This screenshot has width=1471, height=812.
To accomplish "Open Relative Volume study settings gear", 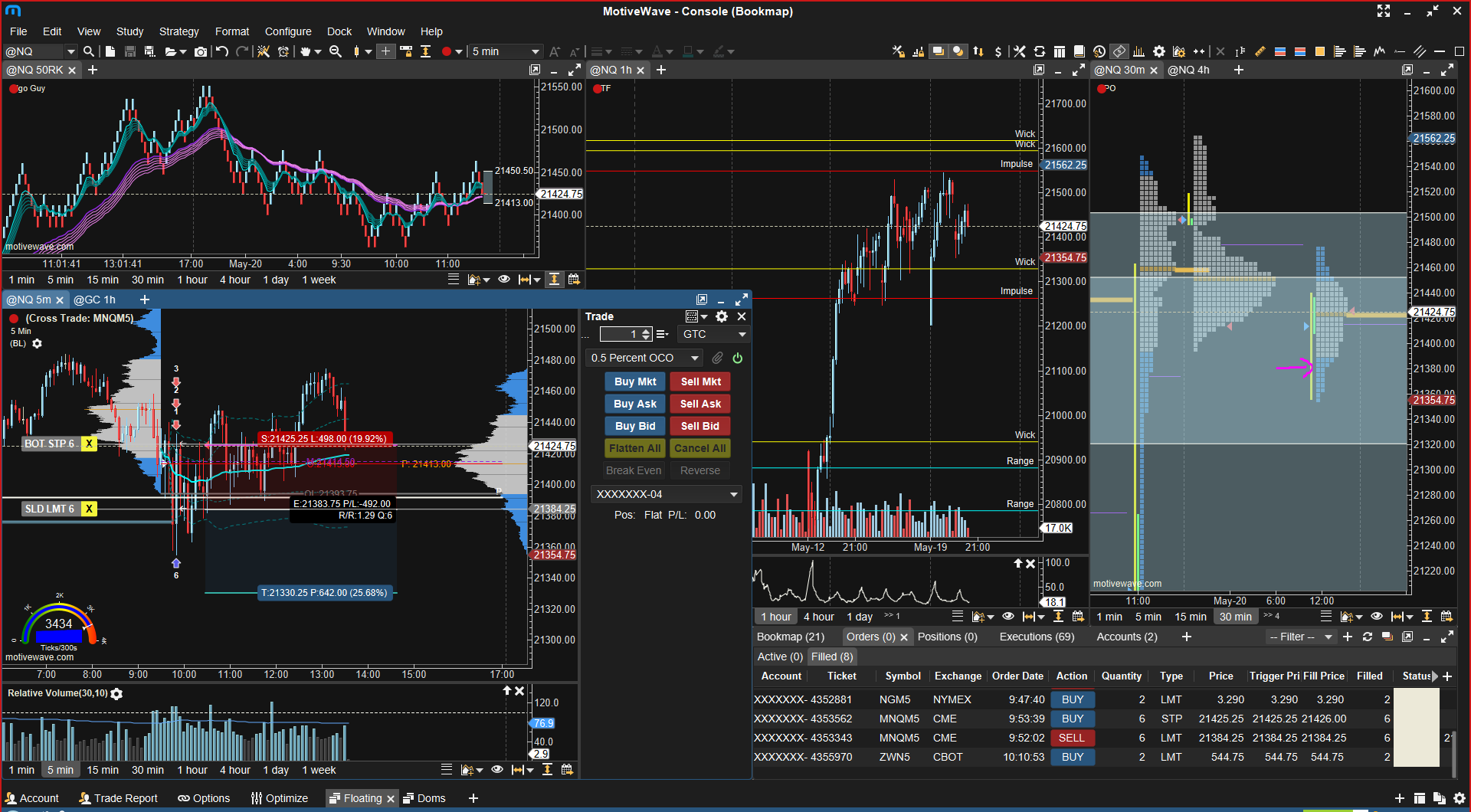I will point(116,694).
